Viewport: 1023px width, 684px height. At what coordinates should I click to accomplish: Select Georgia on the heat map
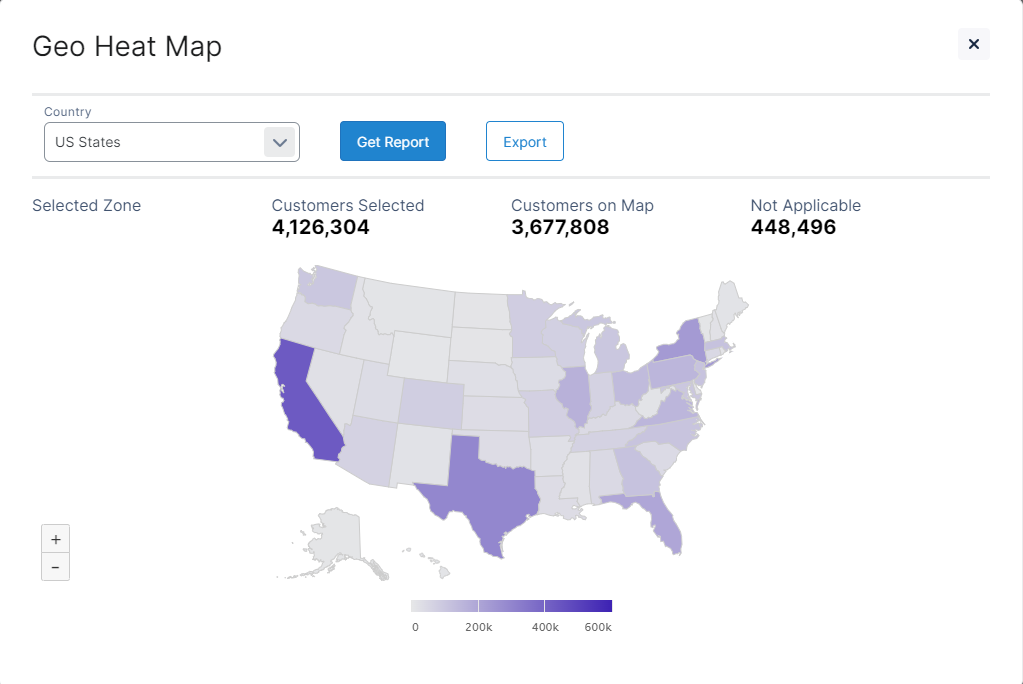point(638,471)
